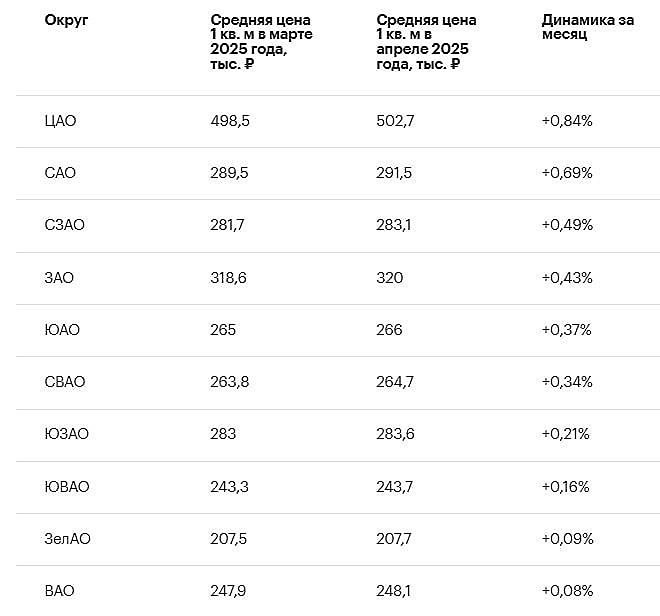This screenshot has width=660, height=616.
Task: Click the 318,6 March price for ЗАО
Action: pos(229,277)
